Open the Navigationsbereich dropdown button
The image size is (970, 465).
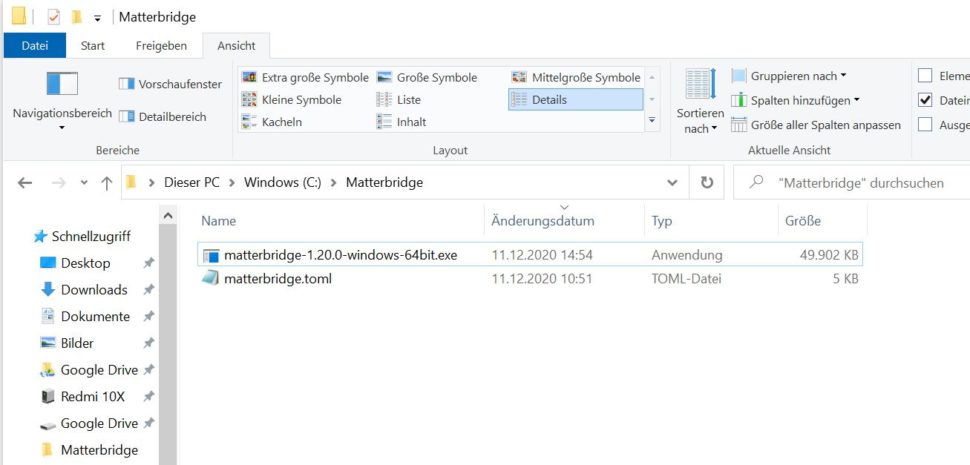click(62, 99)
